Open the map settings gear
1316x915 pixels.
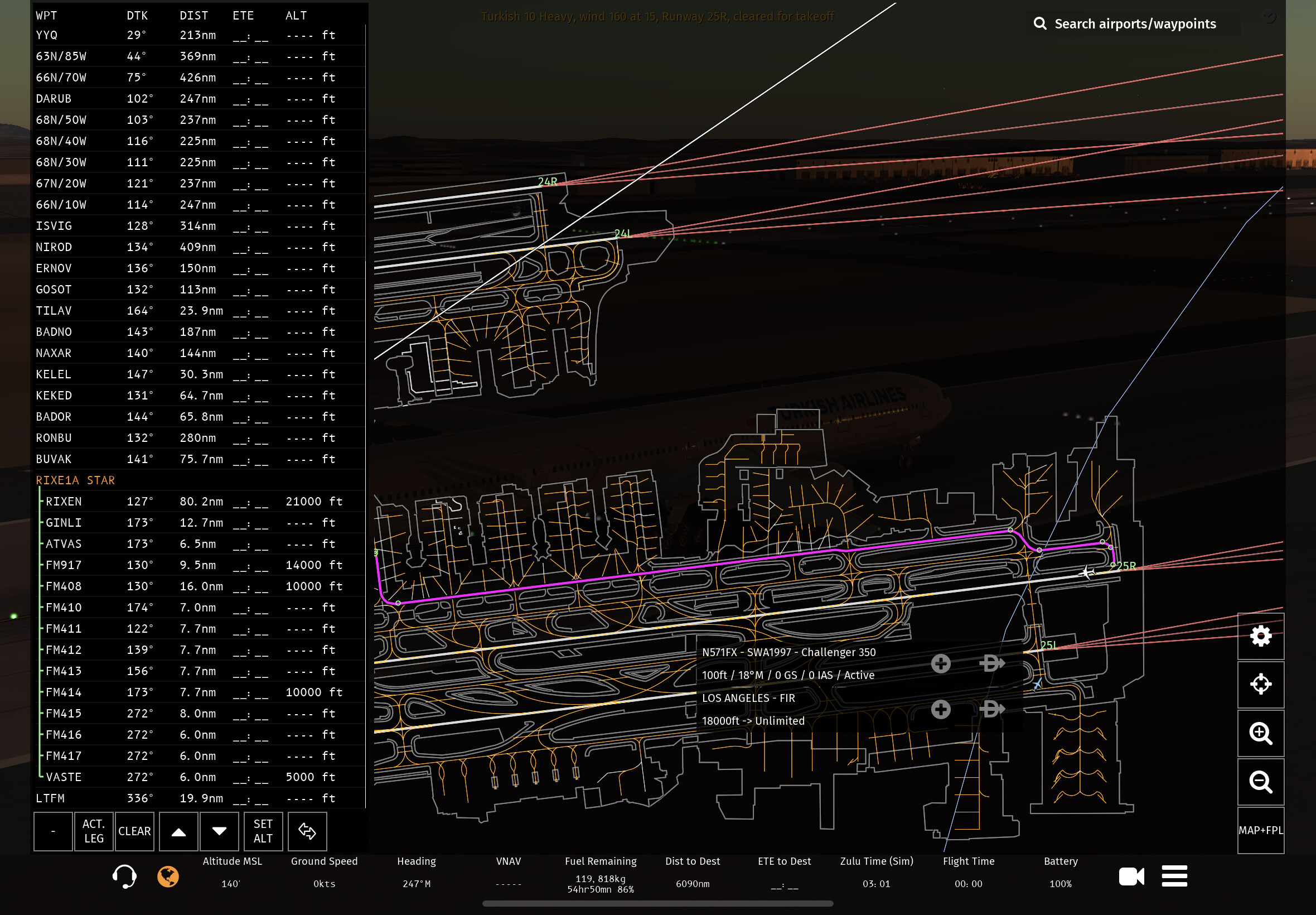(x=1260, y=636)
